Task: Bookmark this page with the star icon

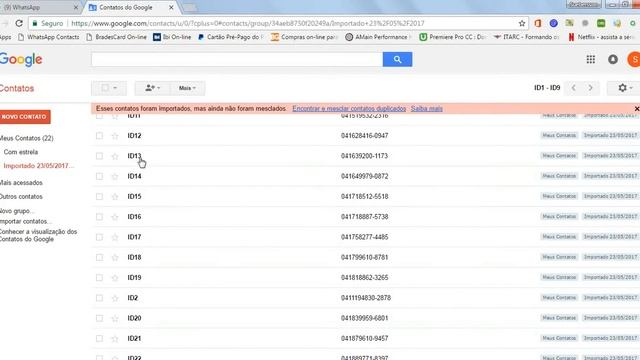Action: click(x=522, y=23)
